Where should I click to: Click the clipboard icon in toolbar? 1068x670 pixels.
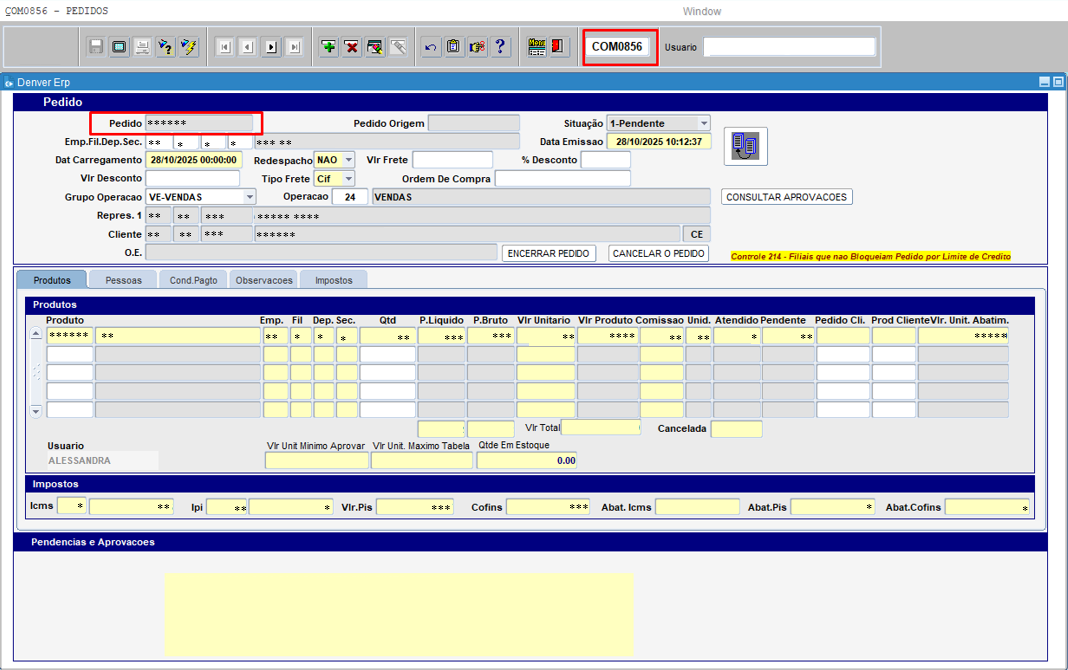coord(454,47)
